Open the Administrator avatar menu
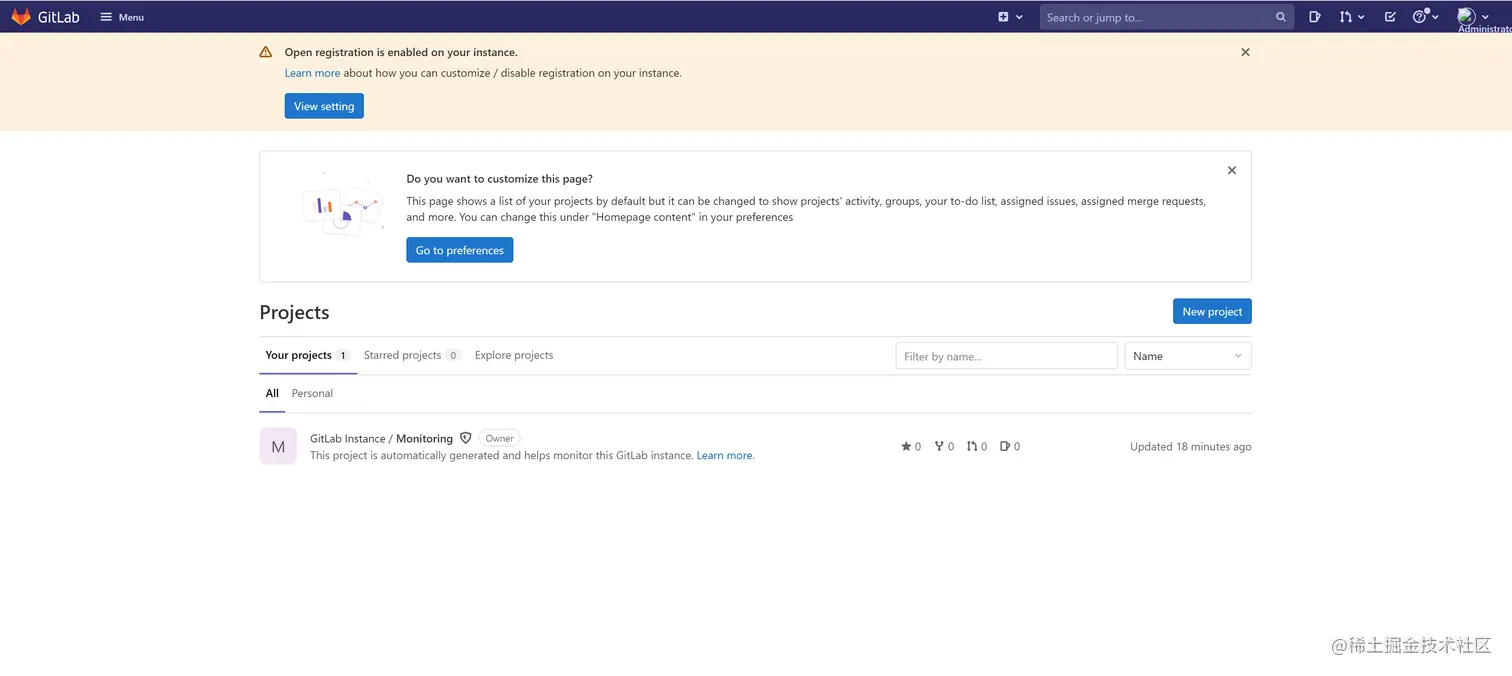The height and width of the screenshot is (676, 1512). (x=1473, y=17)
